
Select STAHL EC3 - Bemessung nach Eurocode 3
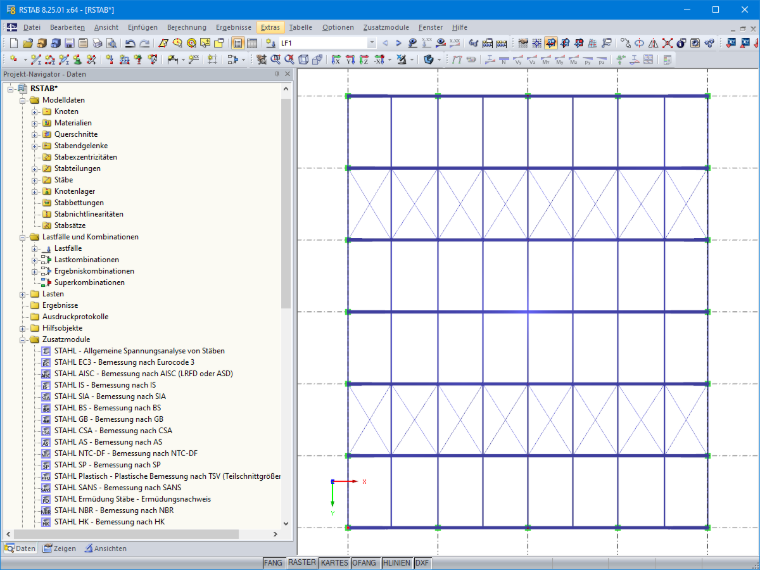[x=124, y=362]
